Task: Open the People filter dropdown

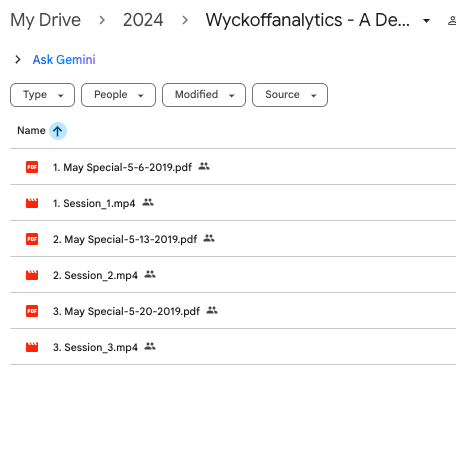Action: coord(118,95)
